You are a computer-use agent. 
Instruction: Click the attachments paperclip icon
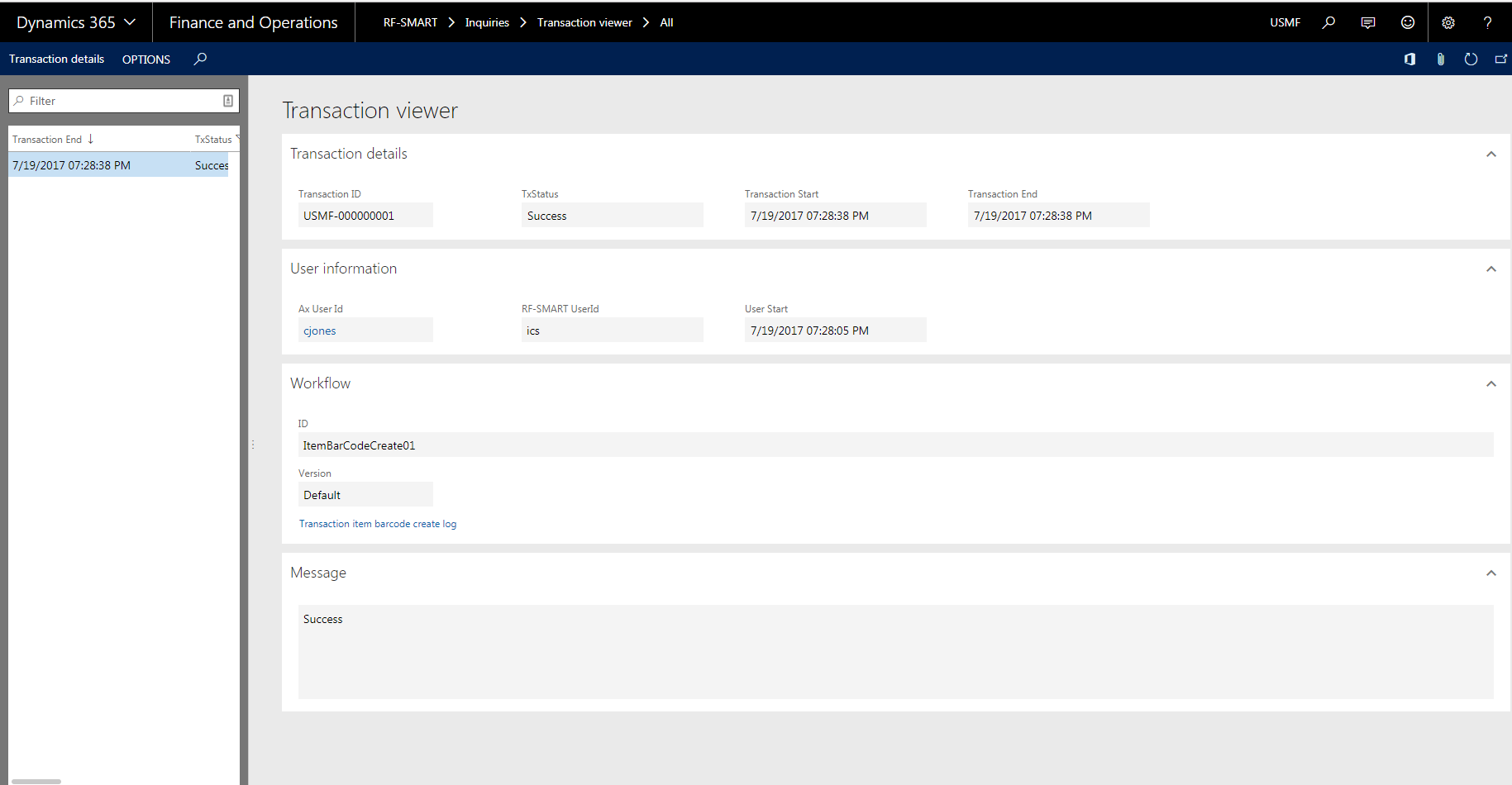pyautogui.click(x=1440, y=59)
